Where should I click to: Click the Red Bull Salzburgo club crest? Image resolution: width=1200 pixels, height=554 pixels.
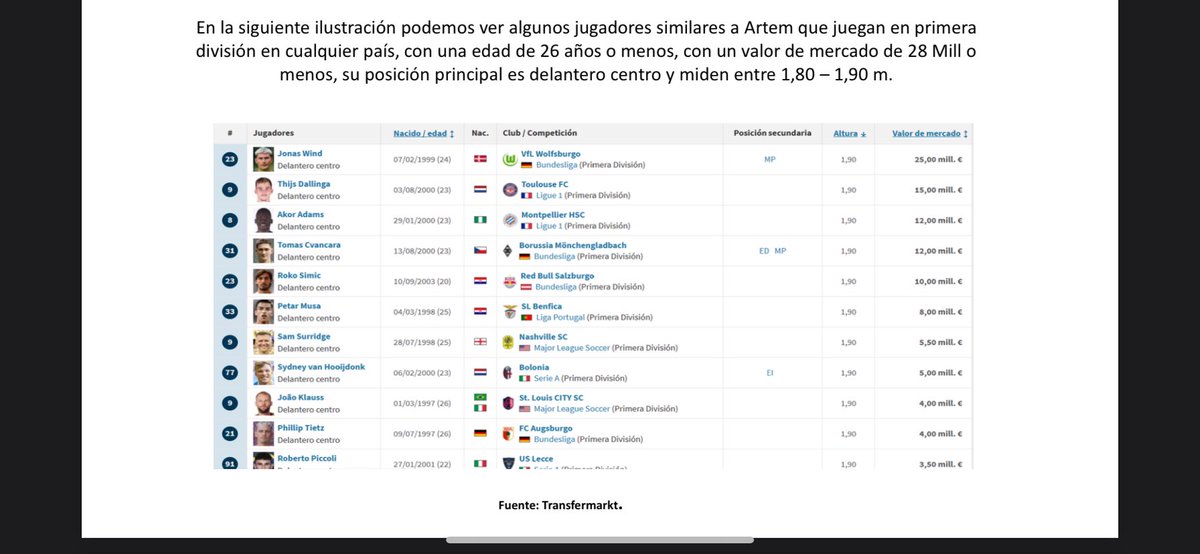508,281
